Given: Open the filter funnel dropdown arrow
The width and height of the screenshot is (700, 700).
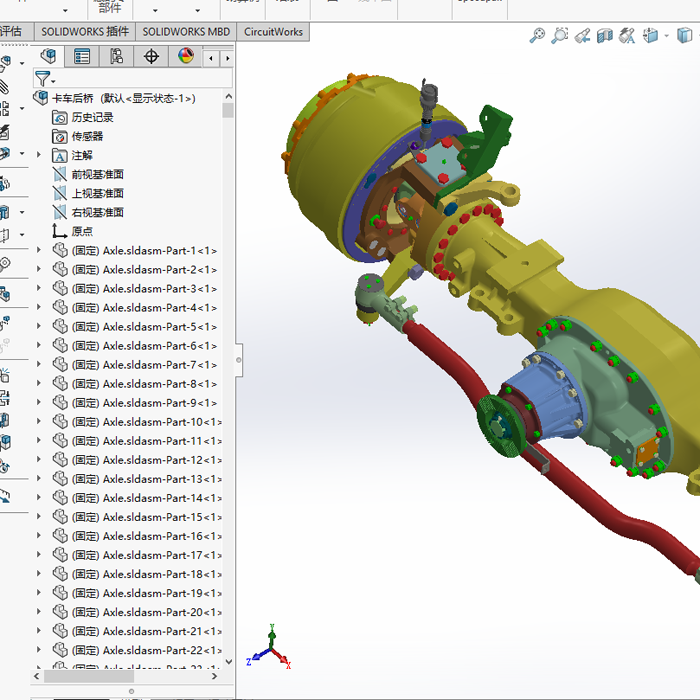Looking at the screenshot, I should pyautogui.click(x=53, y=82).
